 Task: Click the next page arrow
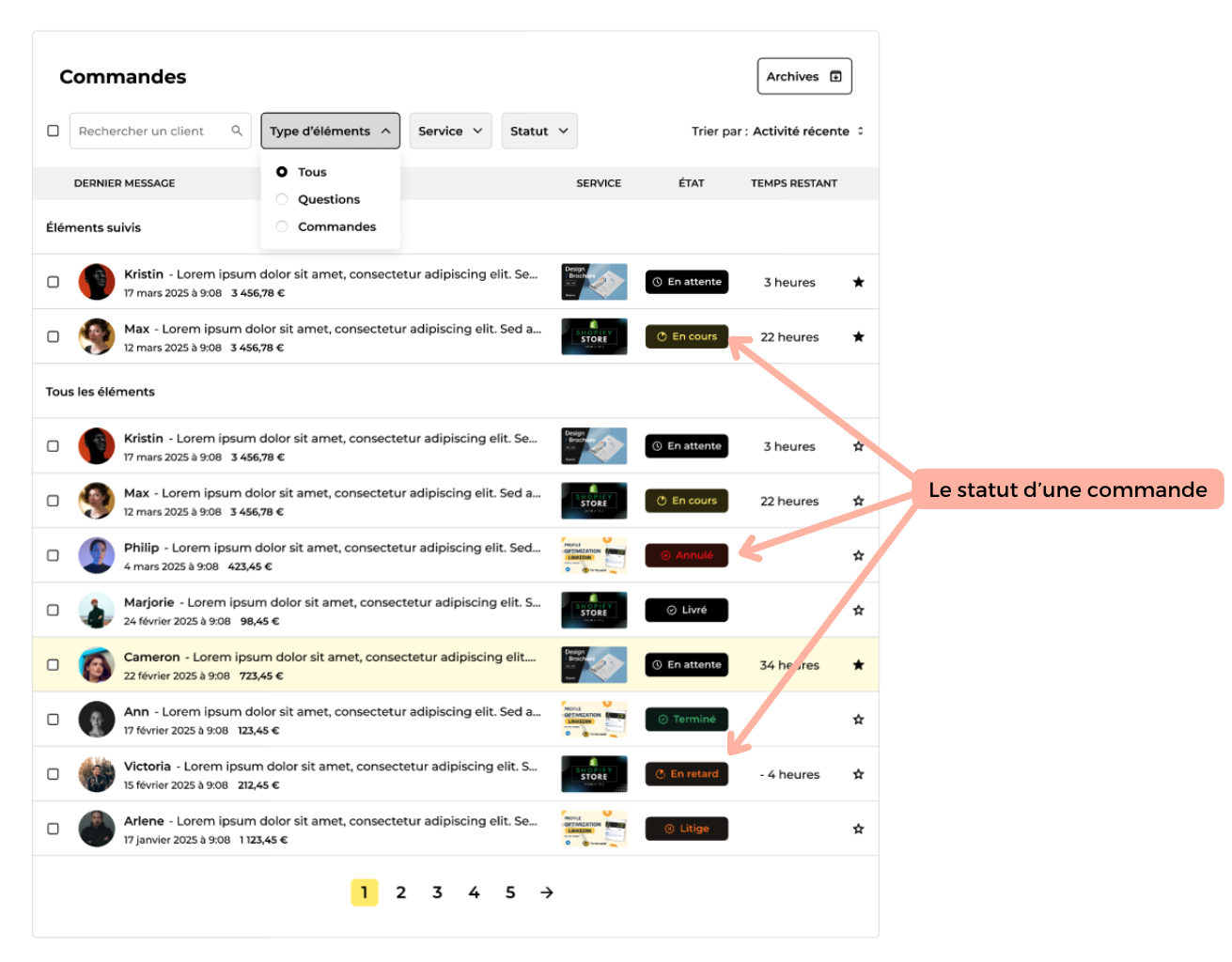tap(547, 892)
